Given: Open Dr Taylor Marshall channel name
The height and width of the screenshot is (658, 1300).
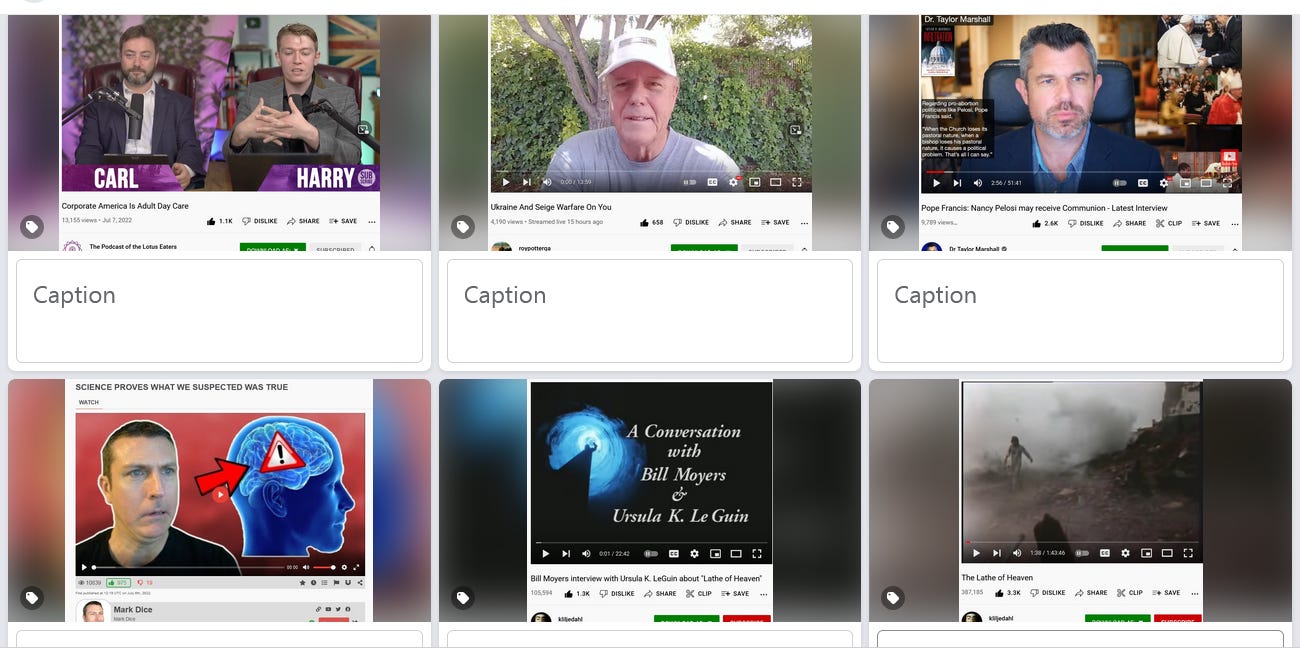Looking at the screenshot, I should point(977,248).
